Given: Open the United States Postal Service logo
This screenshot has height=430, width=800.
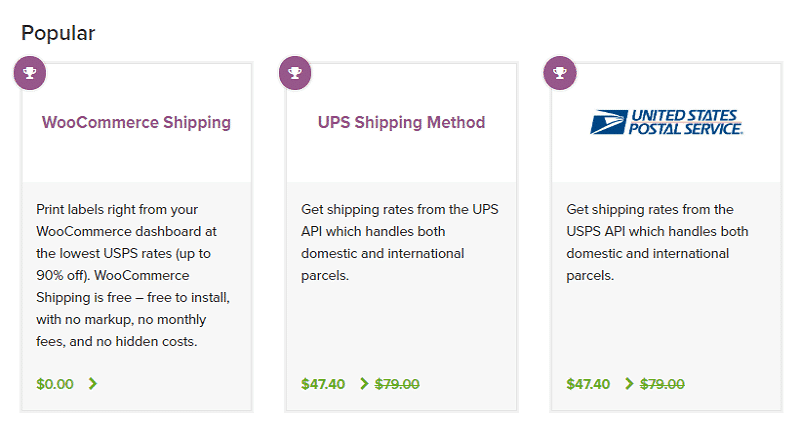Looking at the screenshot, I should [x=666, y=122].
